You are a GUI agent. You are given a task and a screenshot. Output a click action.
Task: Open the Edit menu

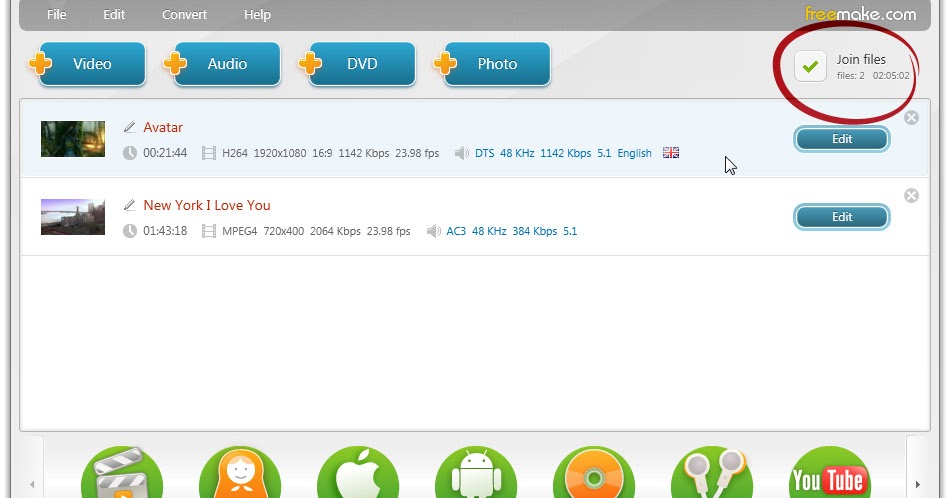click(114, 15)
